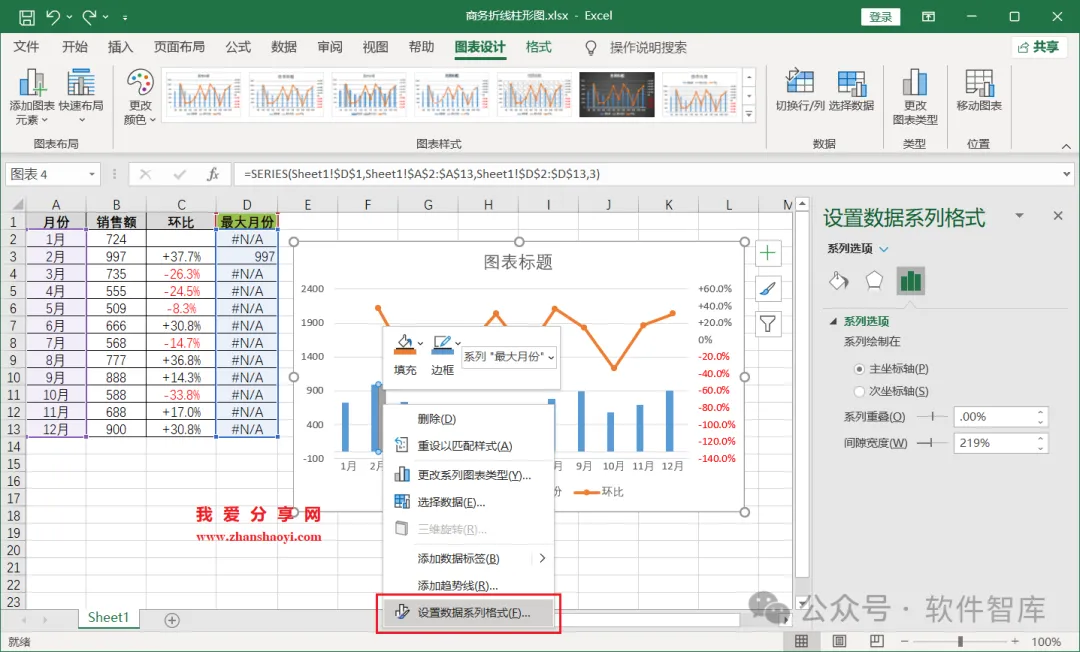Viewport: 1080px width, 652px height.
Task: Select the Effects pentagon icon
Action: [x=874, y=280]
